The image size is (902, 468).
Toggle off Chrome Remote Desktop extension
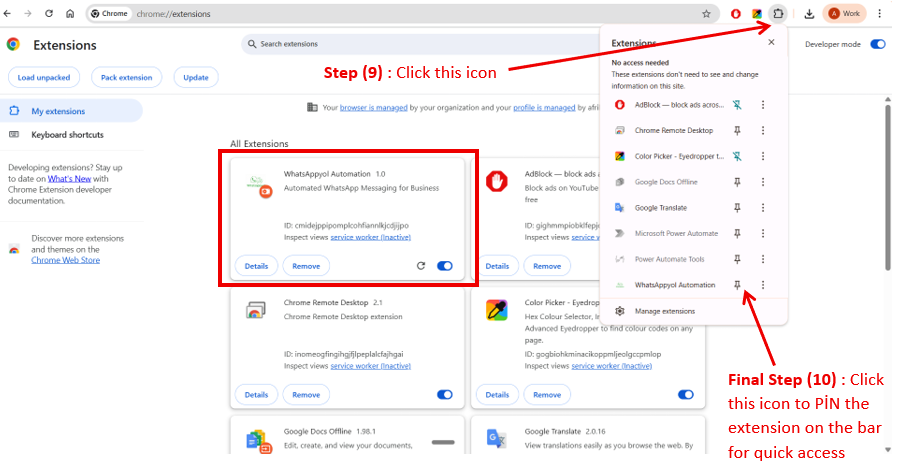click(x=445, y=395)
